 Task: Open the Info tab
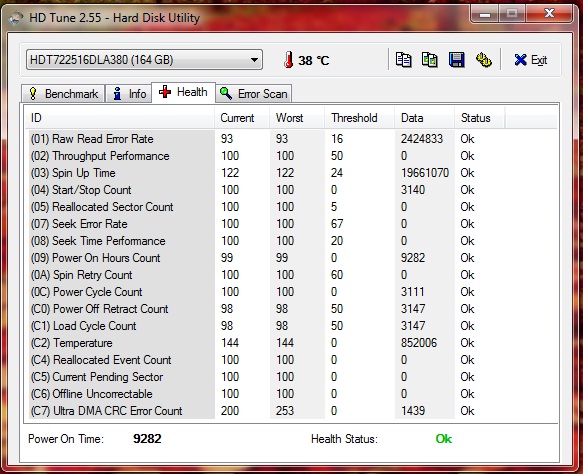tap(129, 93)
